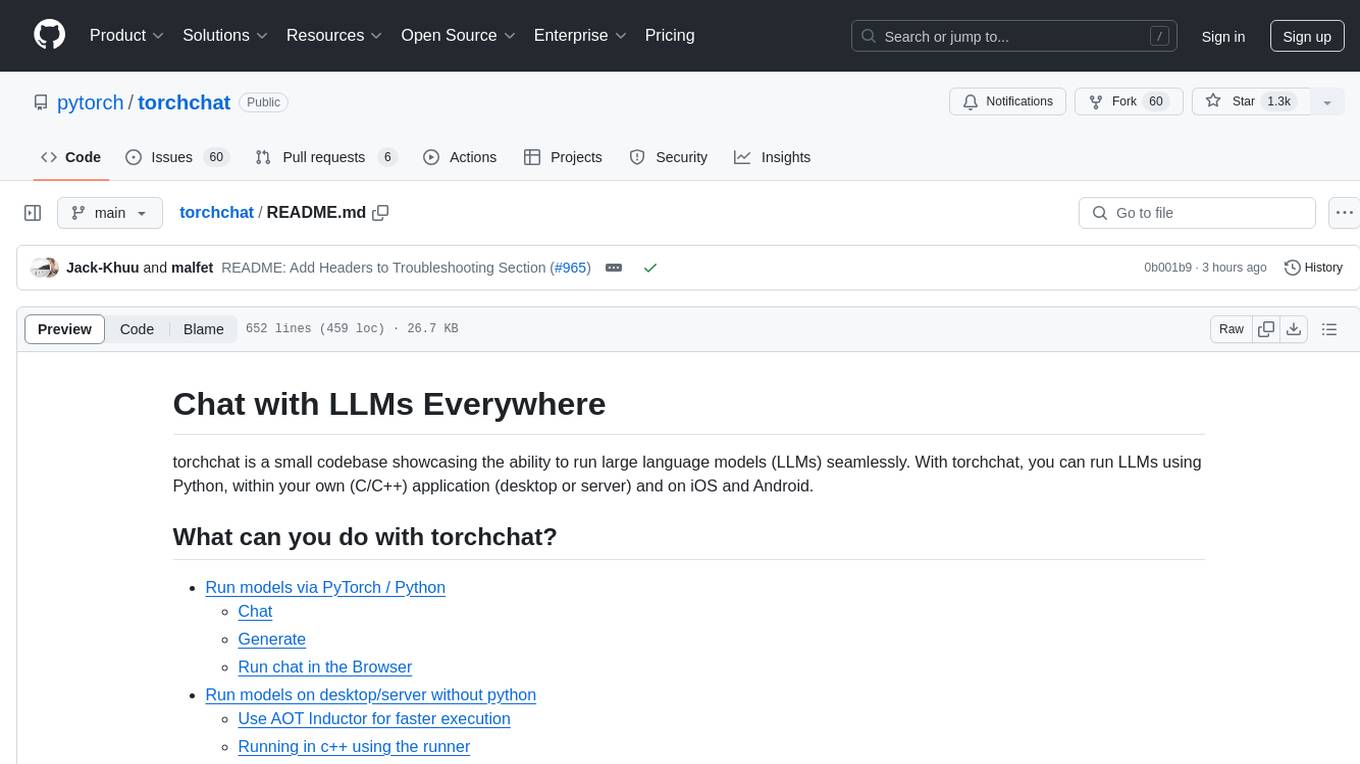View the commit status checkmark
The image size is (1360, 764).
[650, 268]
